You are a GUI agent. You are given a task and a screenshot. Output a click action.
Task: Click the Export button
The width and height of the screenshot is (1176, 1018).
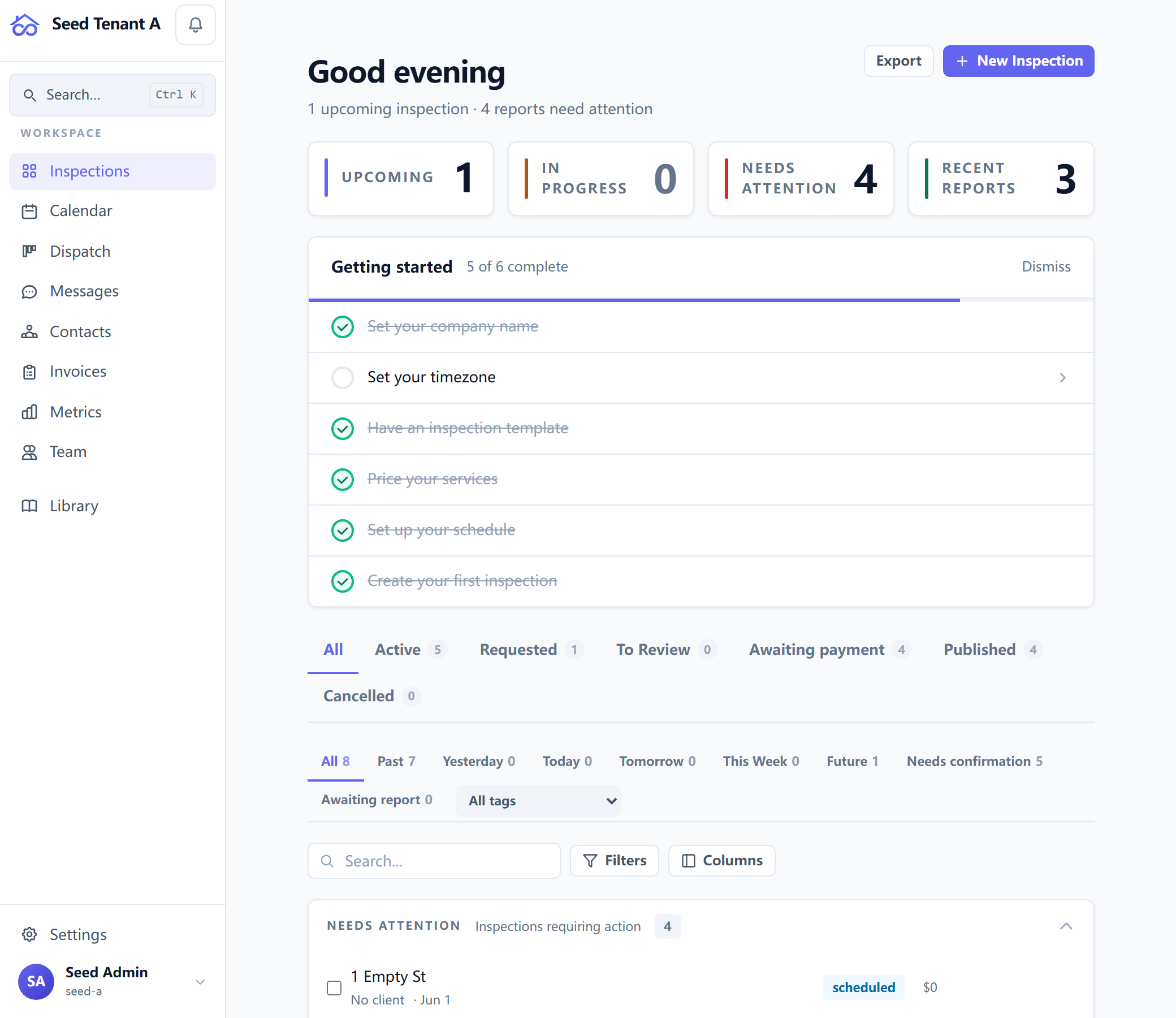tap(898, 61)
